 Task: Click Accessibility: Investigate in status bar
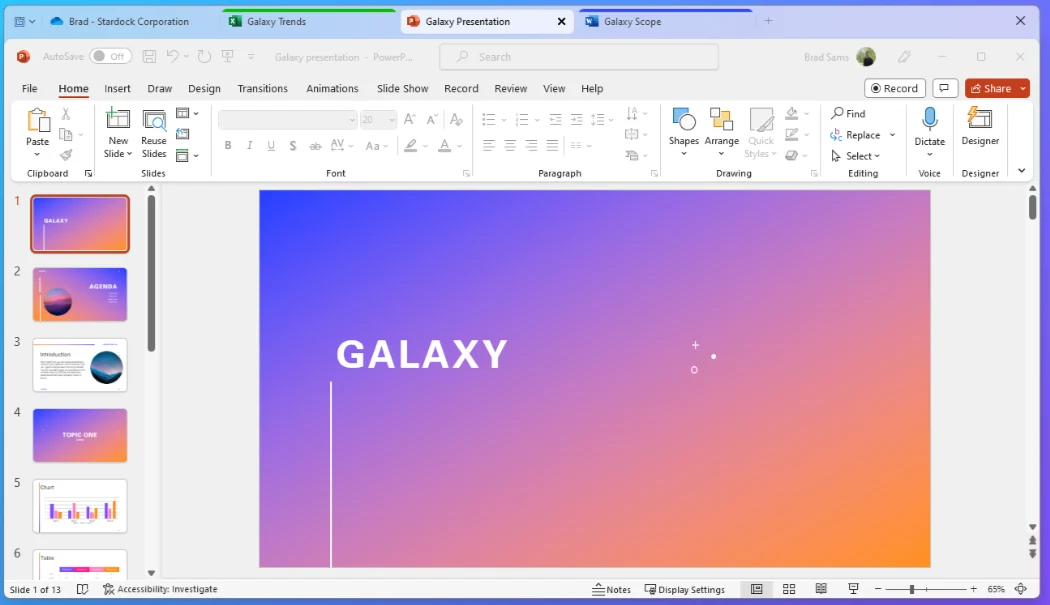pos(160,589)
